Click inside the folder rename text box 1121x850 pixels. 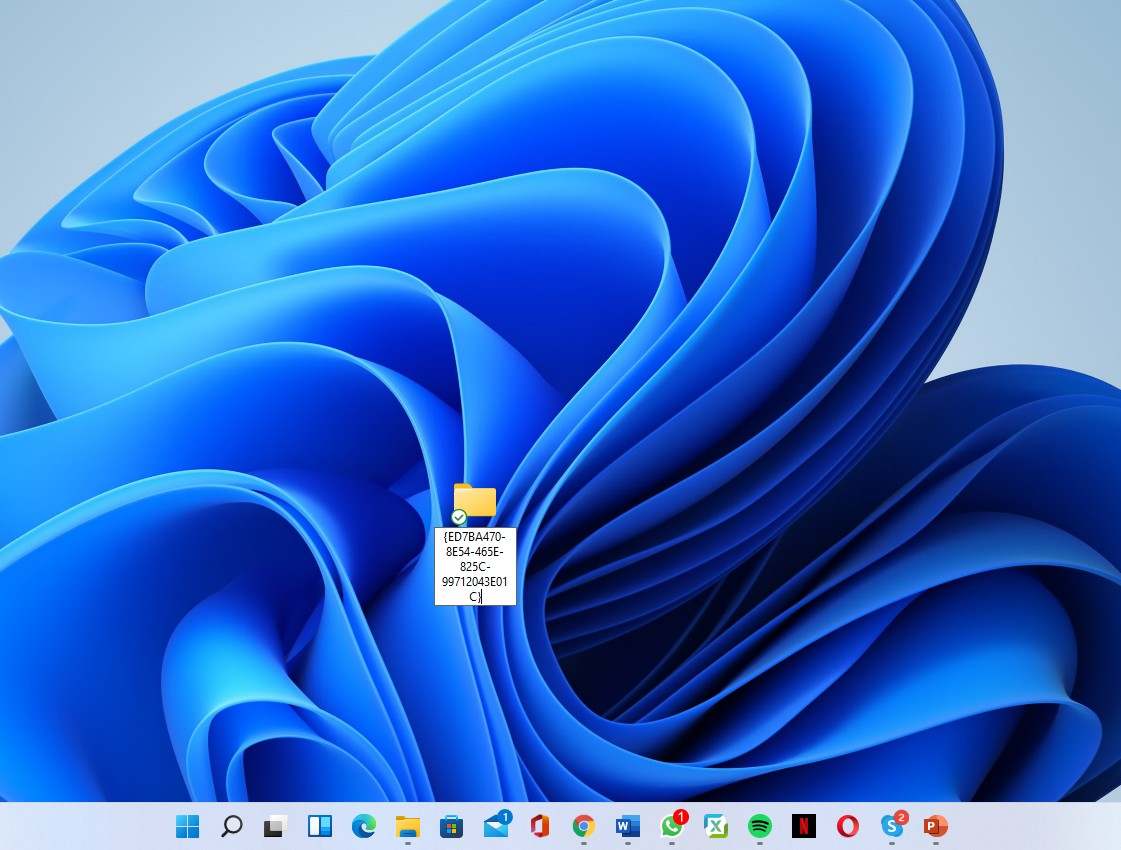tap(475, 566)
